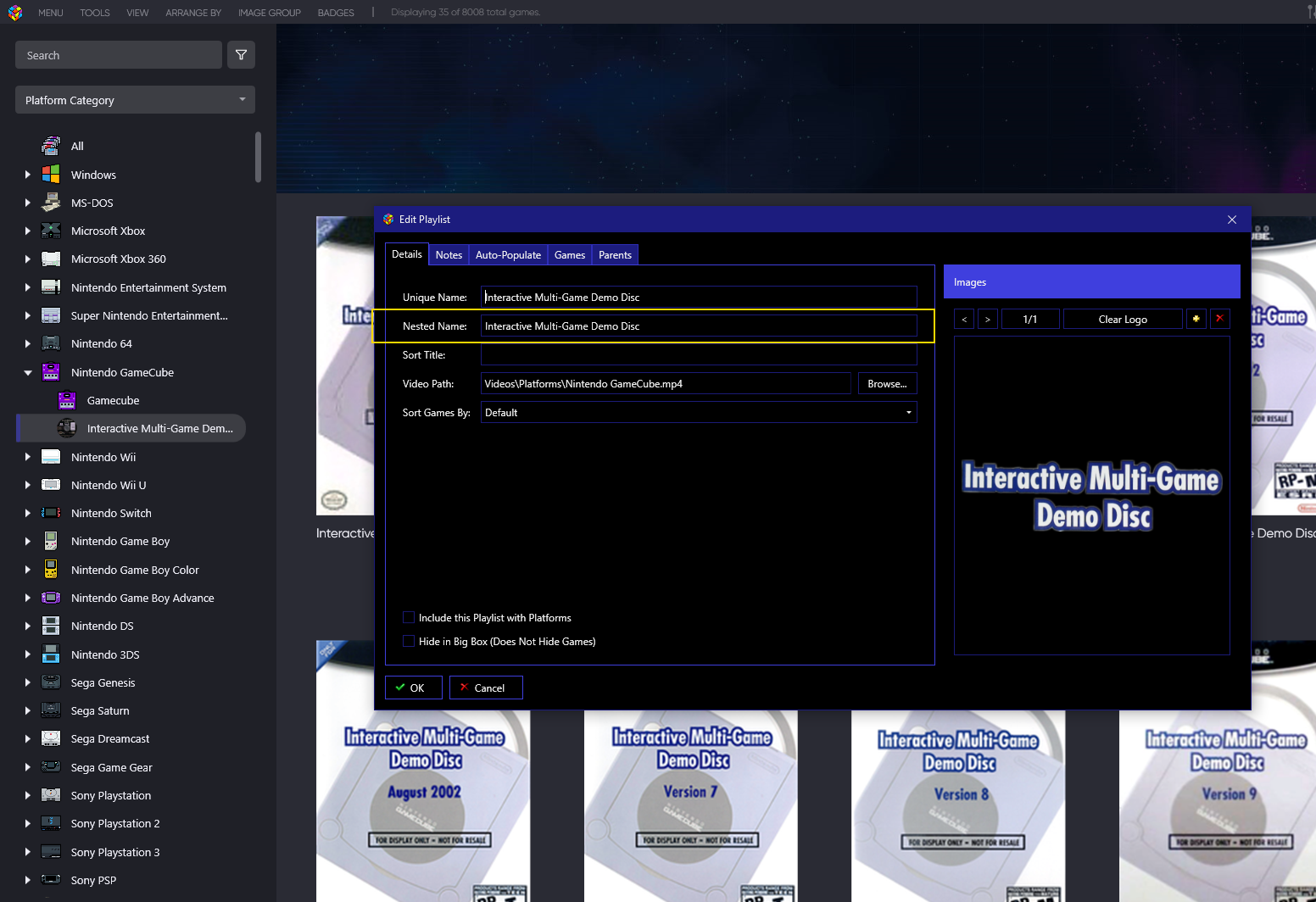Open the BADGES menu
The height and width of the screenshot is (902, 1316).
click(336, 13)
